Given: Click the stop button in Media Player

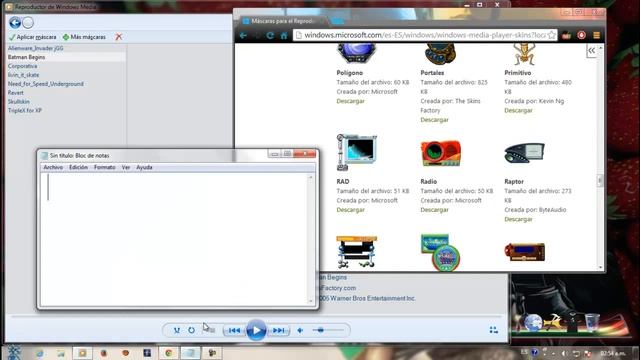Looking at the screenshot, I should tap(209, 330).
